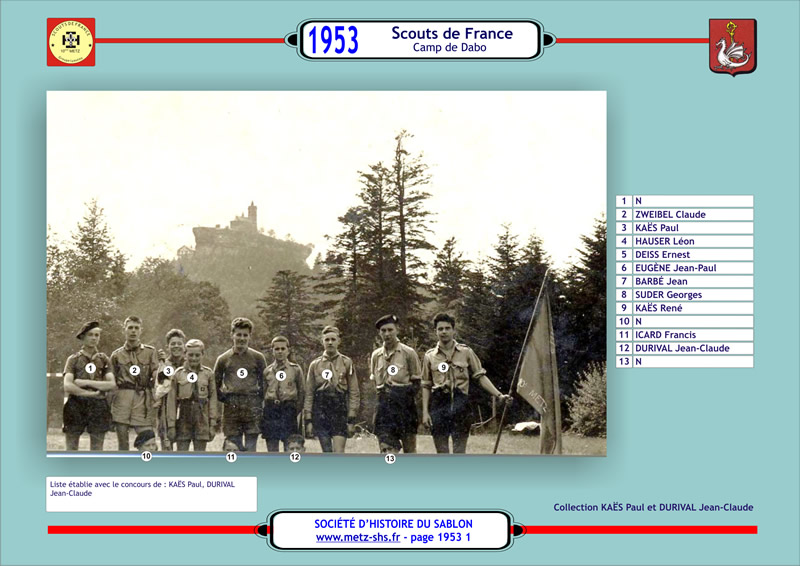Click the 'Liste établie avec le concours' note
Image resolution: width=800 pixels, height=566 pixels.
point(152,494)
